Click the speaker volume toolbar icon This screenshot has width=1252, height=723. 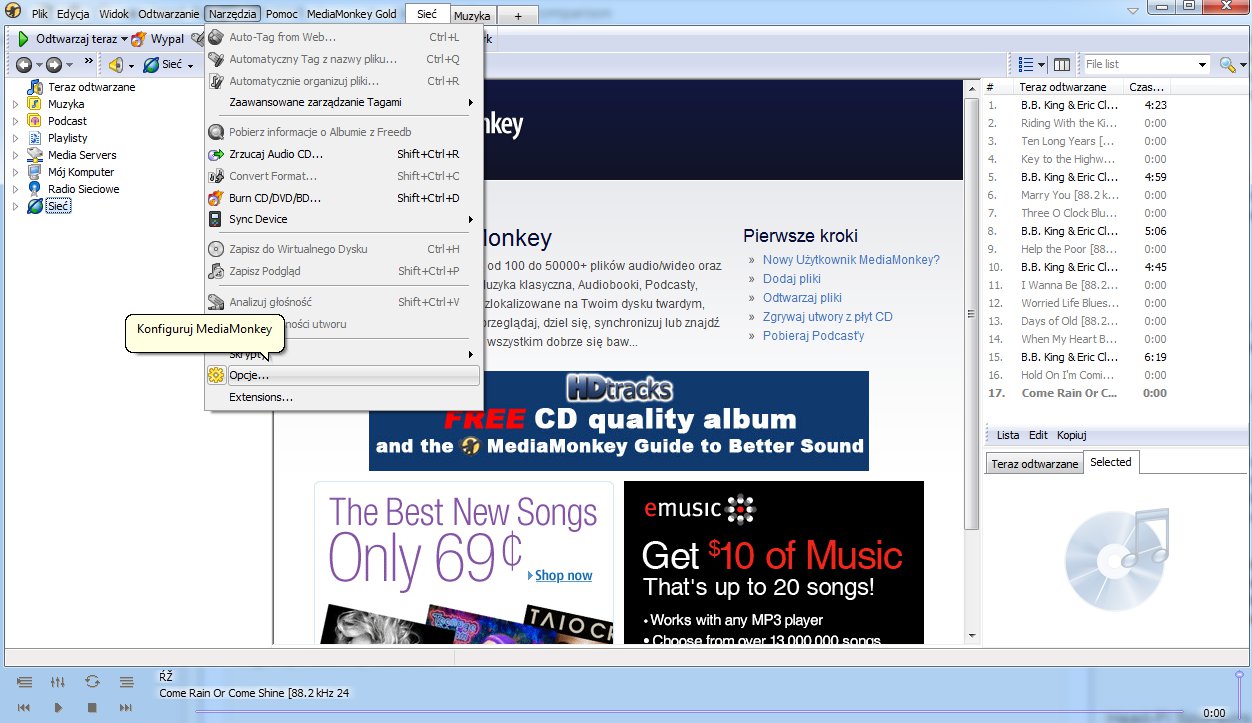pos(116,65)
